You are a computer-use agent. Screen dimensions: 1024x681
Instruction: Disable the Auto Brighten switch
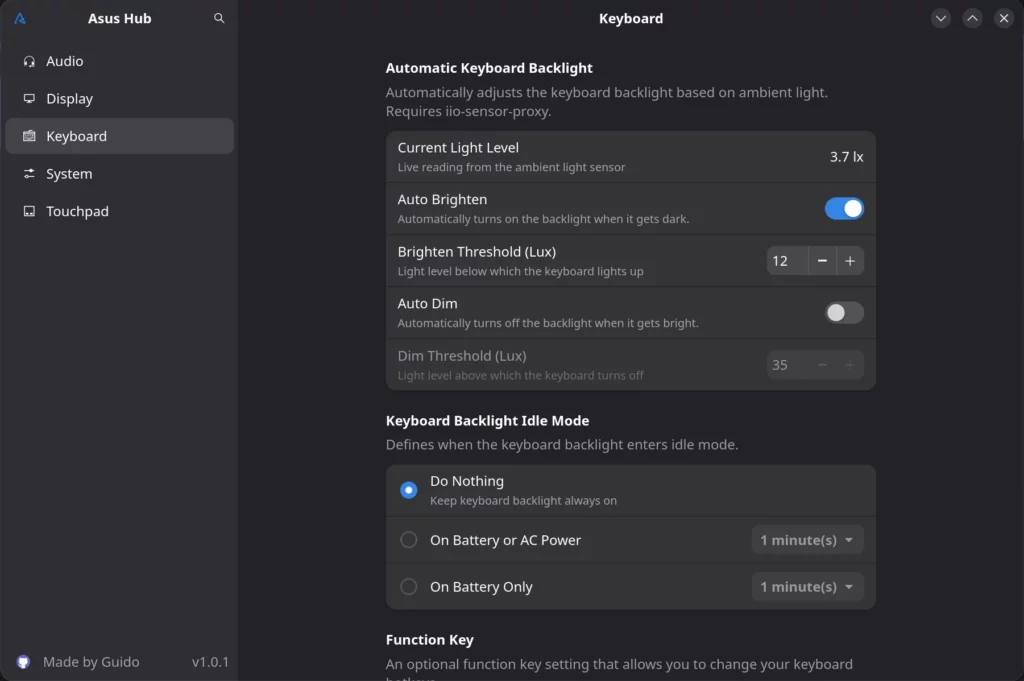pyautogui.click(x=843, y=208)
